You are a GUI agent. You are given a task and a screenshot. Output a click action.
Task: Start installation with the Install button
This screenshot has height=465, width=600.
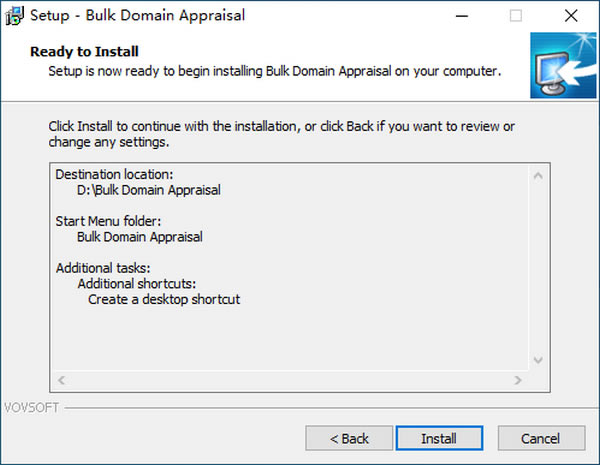coord(439,438)
